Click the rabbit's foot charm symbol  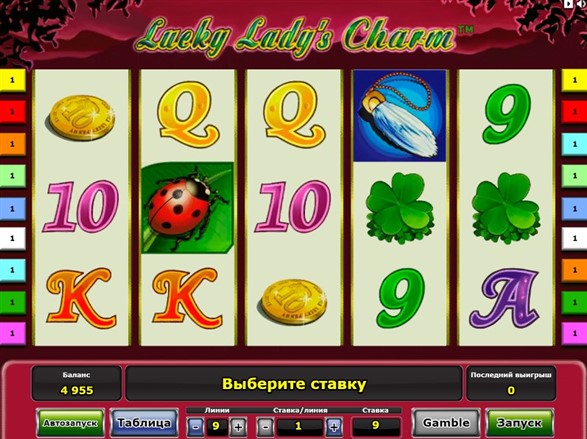400,116
